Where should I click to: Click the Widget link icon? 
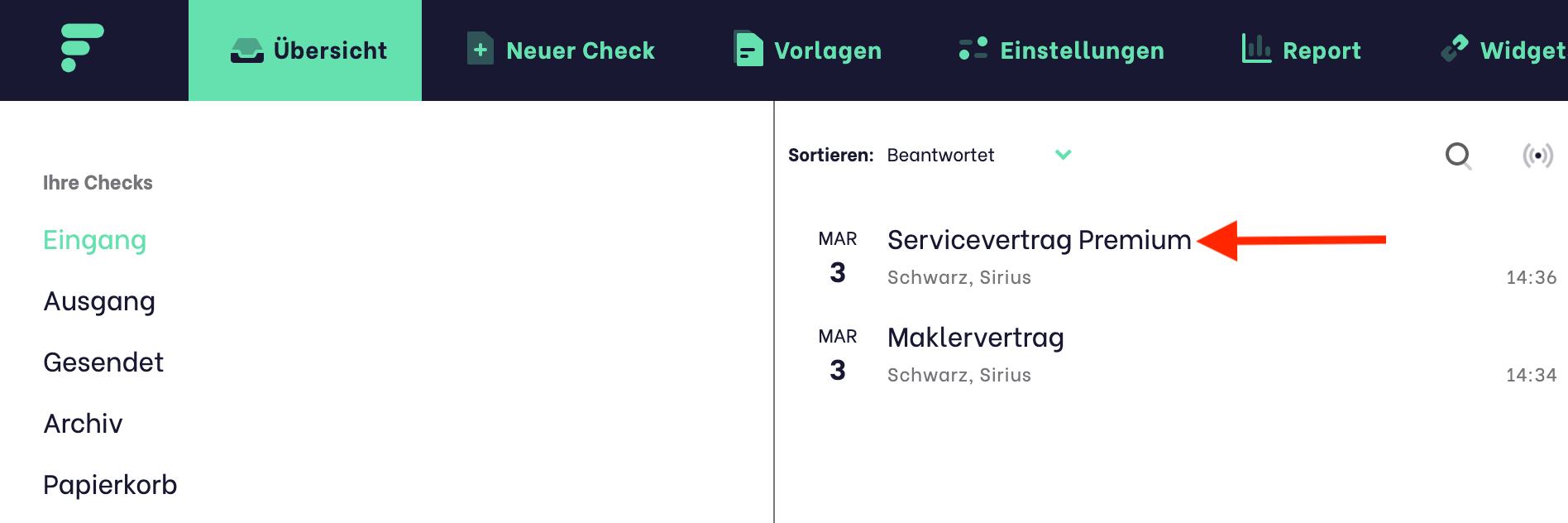1454,48
